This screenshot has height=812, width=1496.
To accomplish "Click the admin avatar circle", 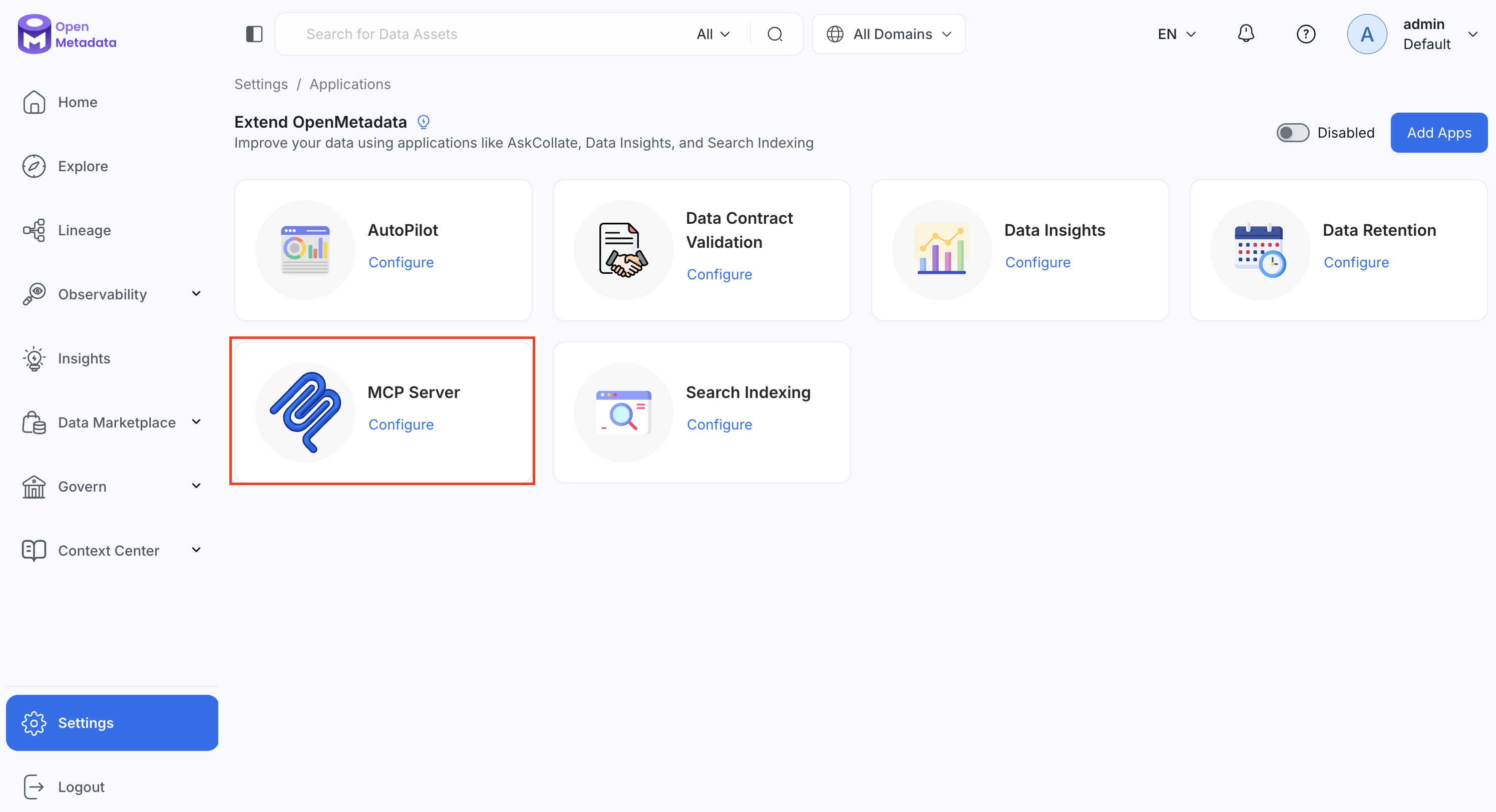I will 1366,34.
